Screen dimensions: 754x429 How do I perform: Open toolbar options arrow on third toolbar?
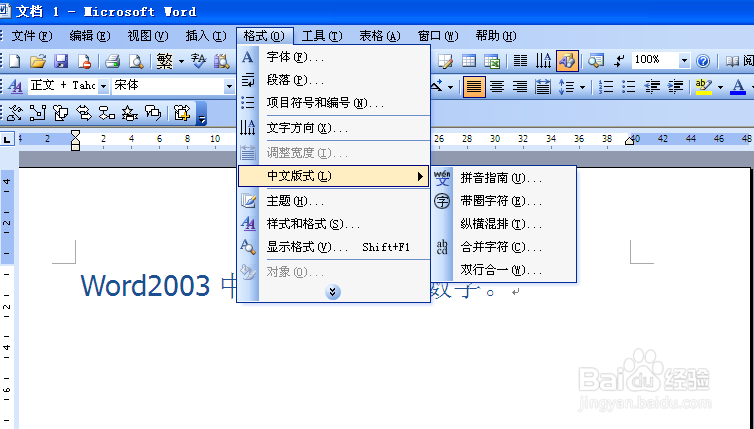pyautogui.click(x=202, y=114)
